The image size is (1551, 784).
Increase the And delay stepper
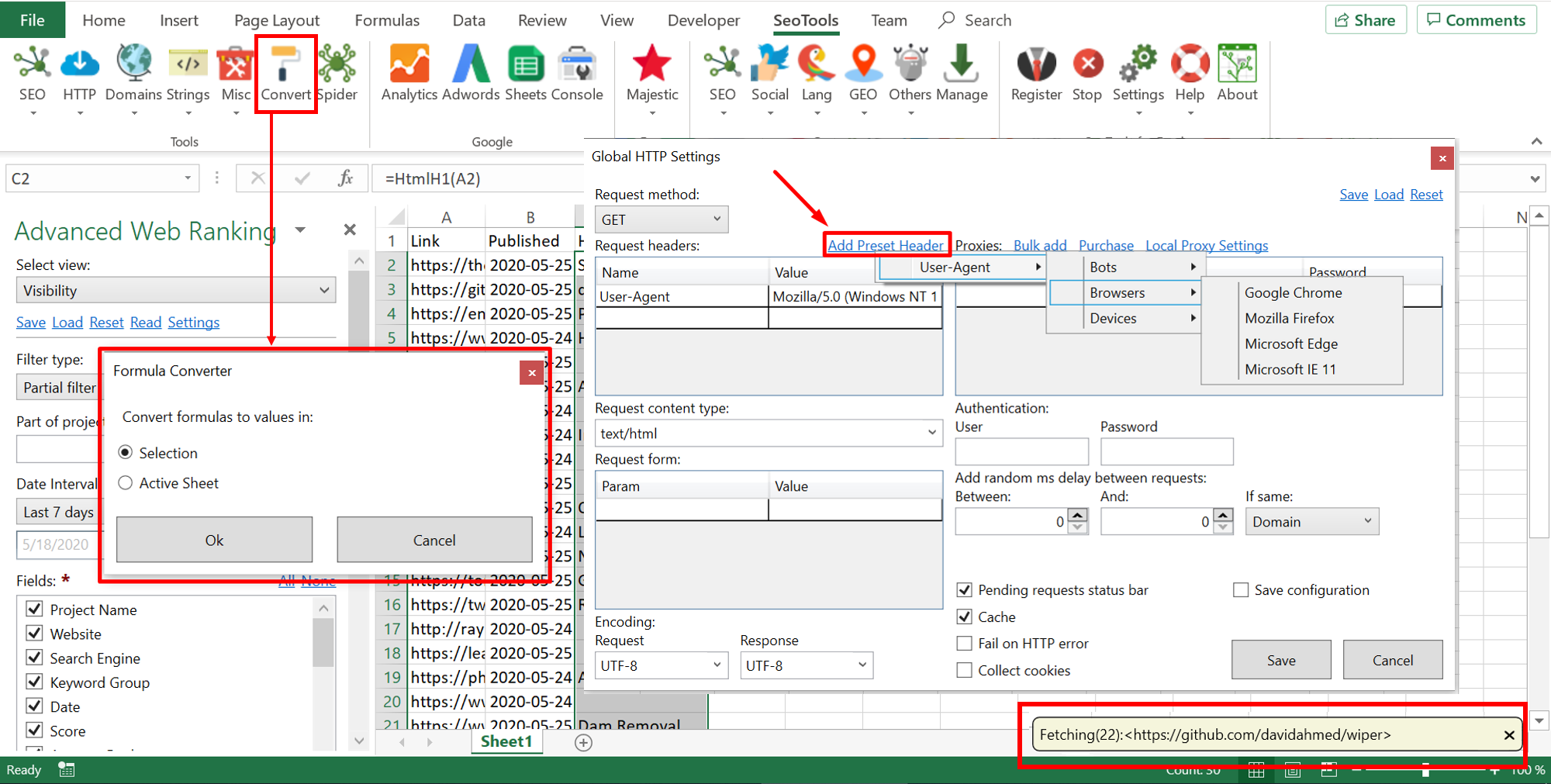(1223, 516)
